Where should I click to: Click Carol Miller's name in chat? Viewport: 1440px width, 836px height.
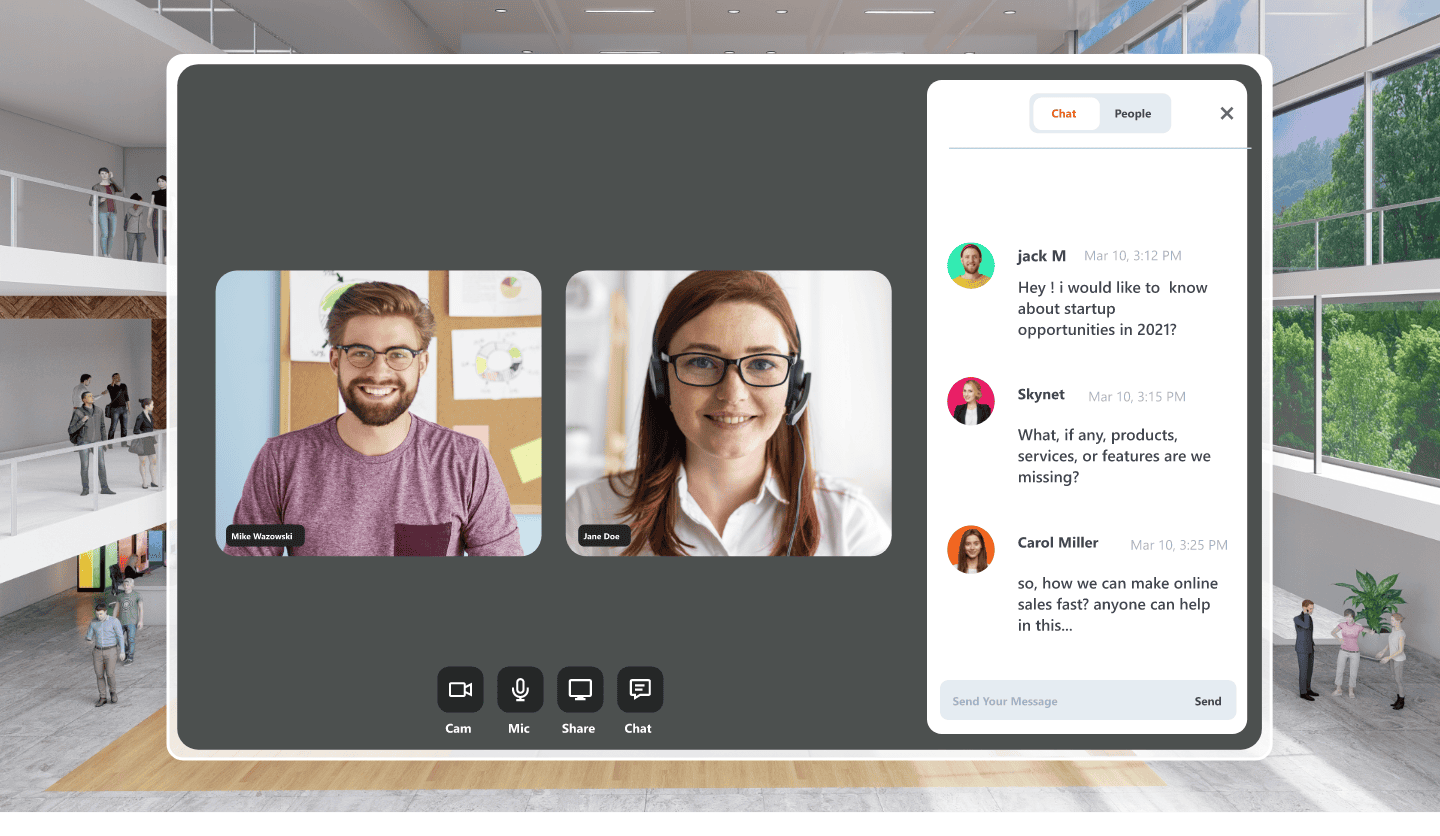pos(1058,542)
